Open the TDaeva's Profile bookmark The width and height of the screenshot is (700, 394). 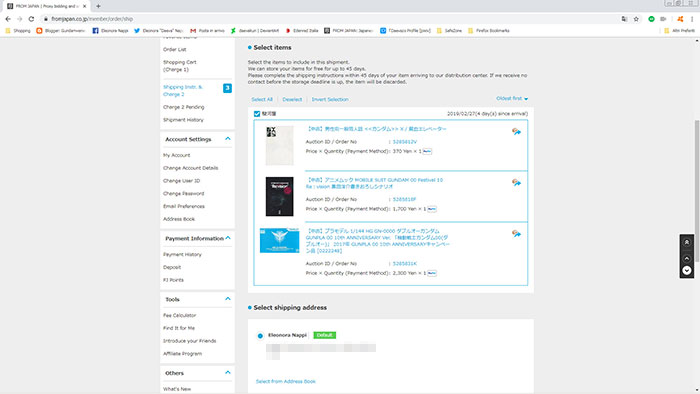(x=405, y=31)
